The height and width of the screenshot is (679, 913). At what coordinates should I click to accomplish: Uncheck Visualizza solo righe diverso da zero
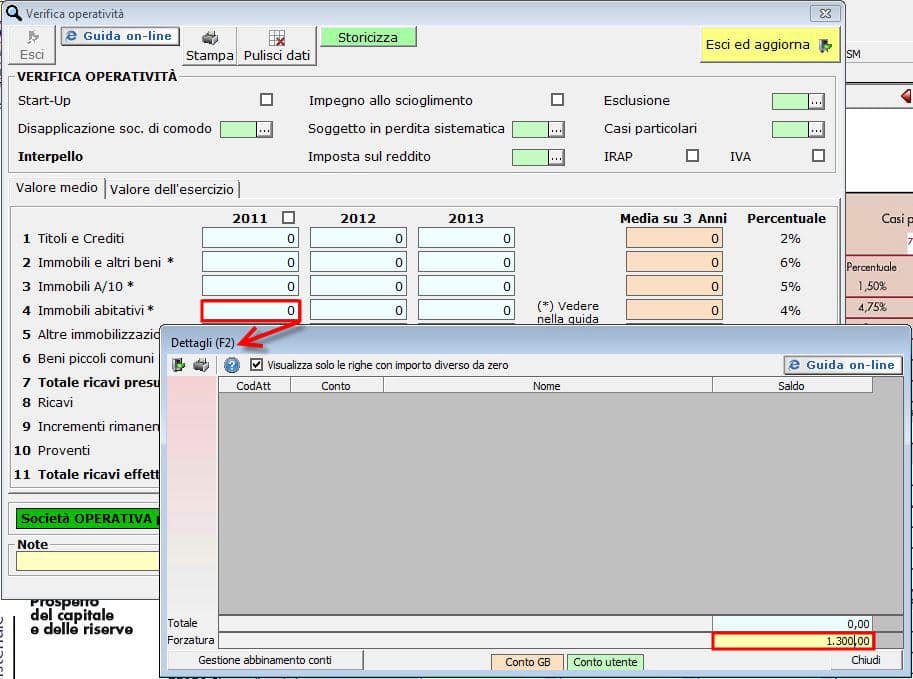256,365
